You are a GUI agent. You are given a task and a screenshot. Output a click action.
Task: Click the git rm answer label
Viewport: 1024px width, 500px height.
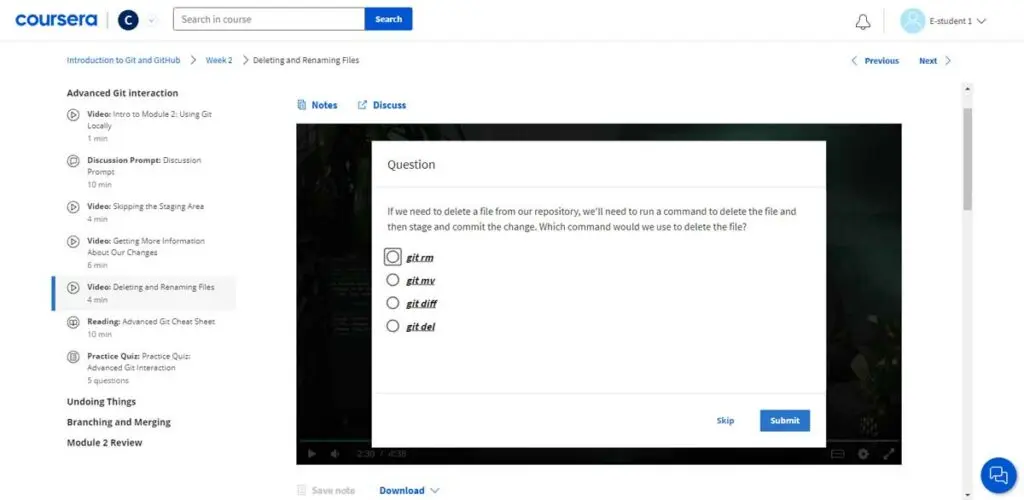coord(420,258)
